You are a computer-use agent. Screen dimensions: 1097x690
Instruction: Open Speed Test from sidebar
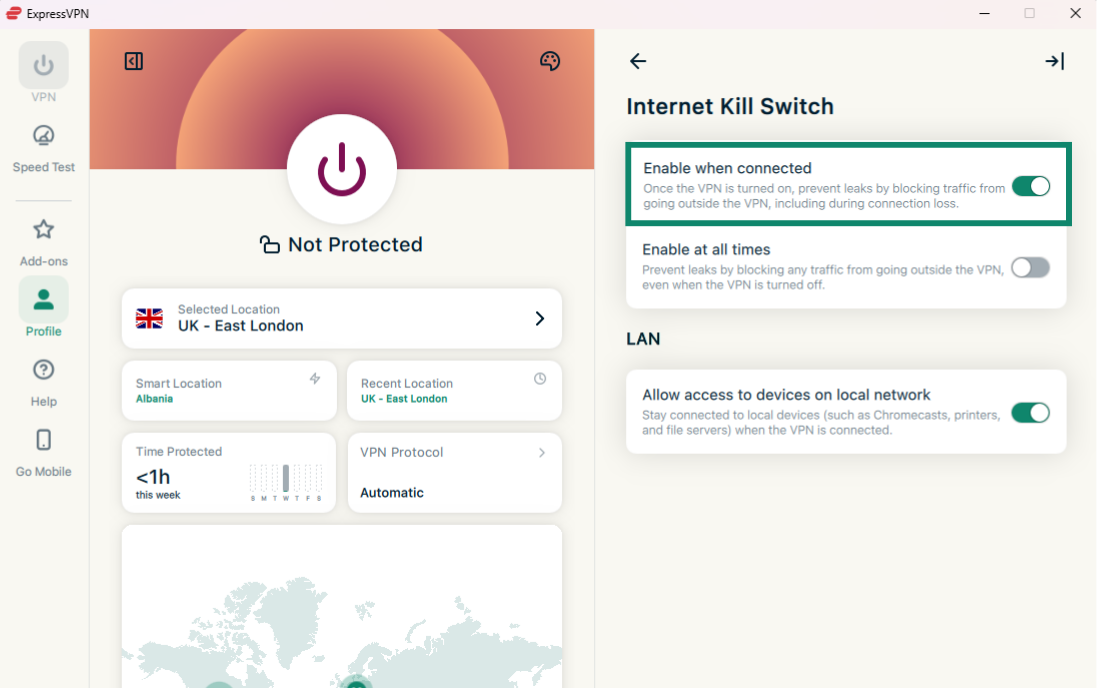coord(44,148)
